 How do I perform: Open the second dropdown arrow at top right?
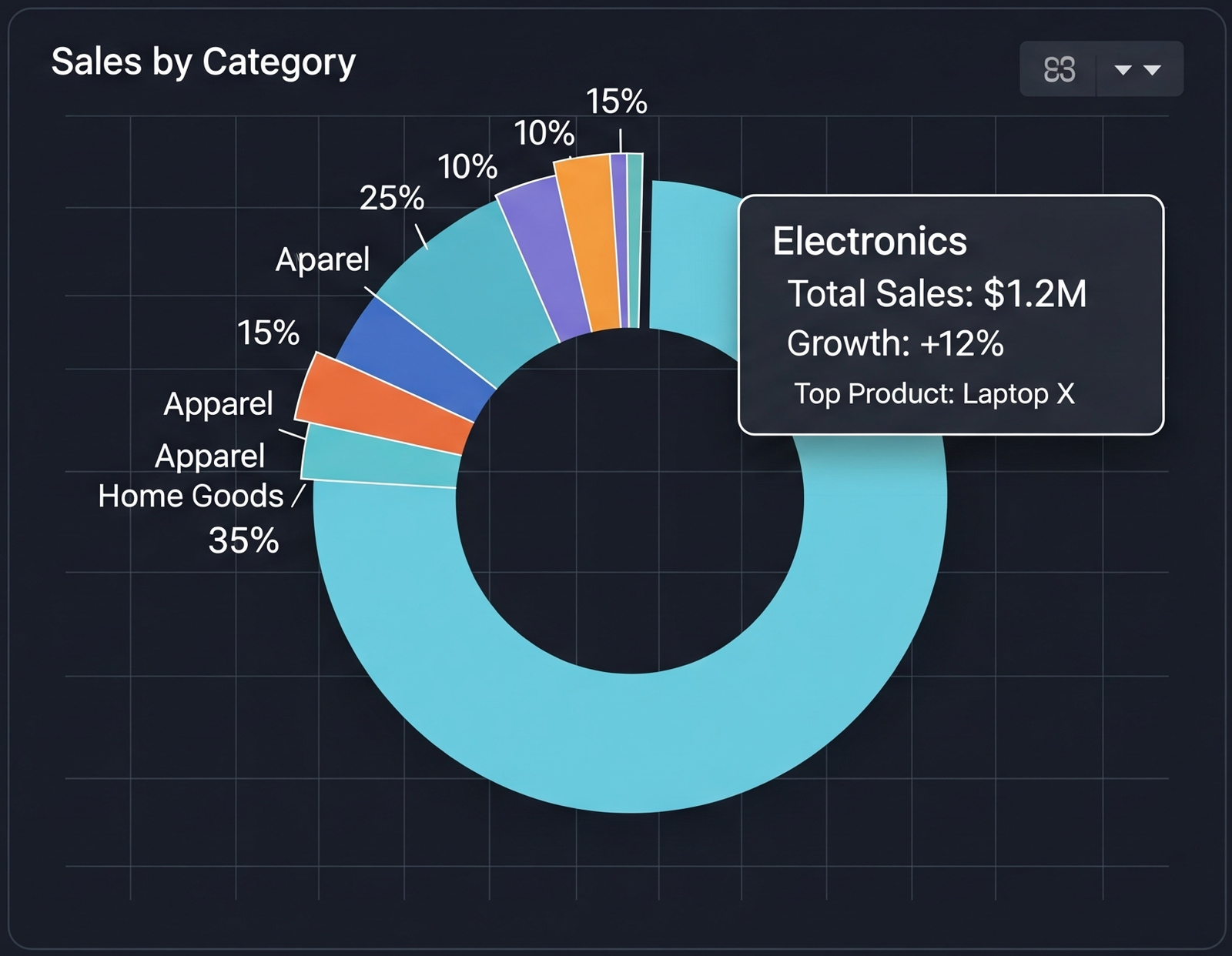click(1152, 70)
